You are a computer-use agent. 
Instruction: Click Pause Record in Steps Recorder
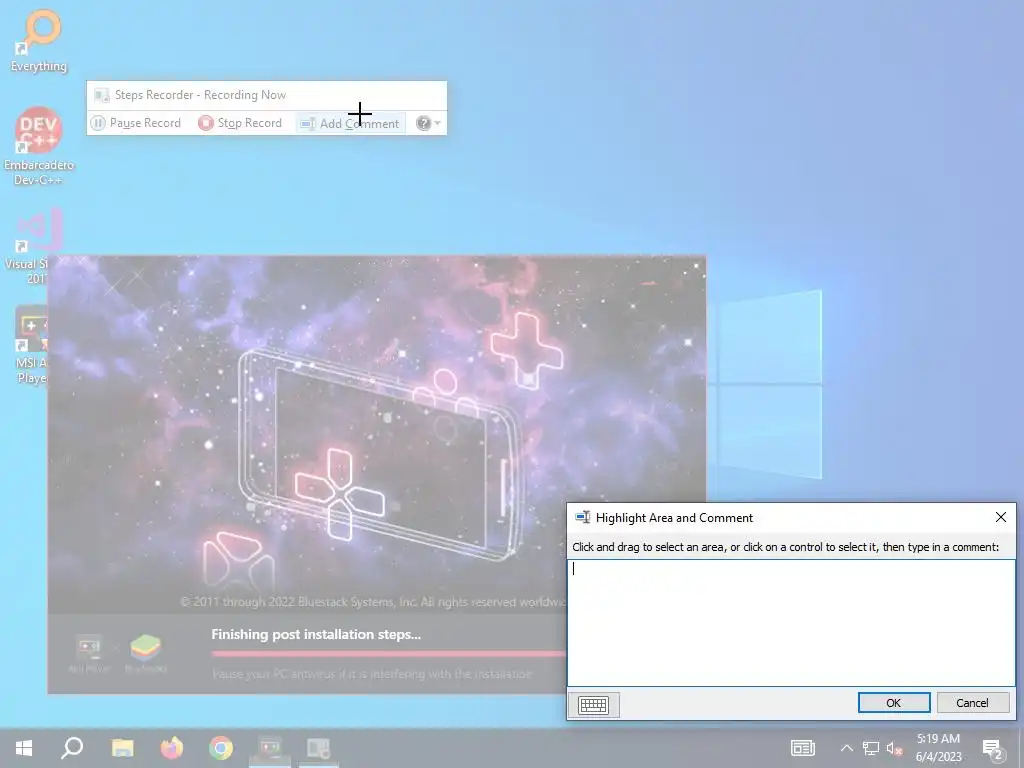pyautogui.click(x=136, y=123)
